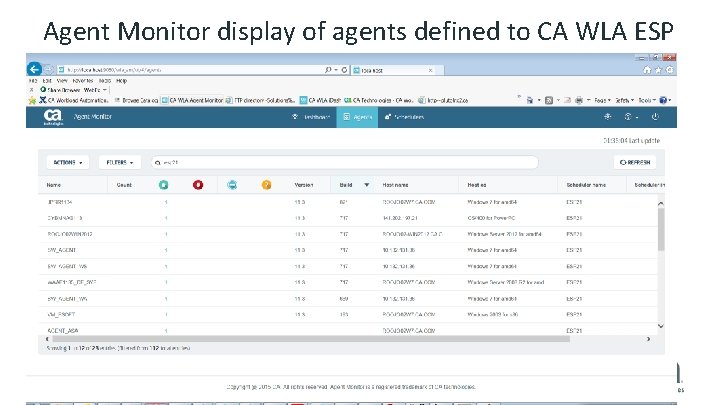
Task: Open the Safety command bar dropdown
Action: tap(624, 100)
